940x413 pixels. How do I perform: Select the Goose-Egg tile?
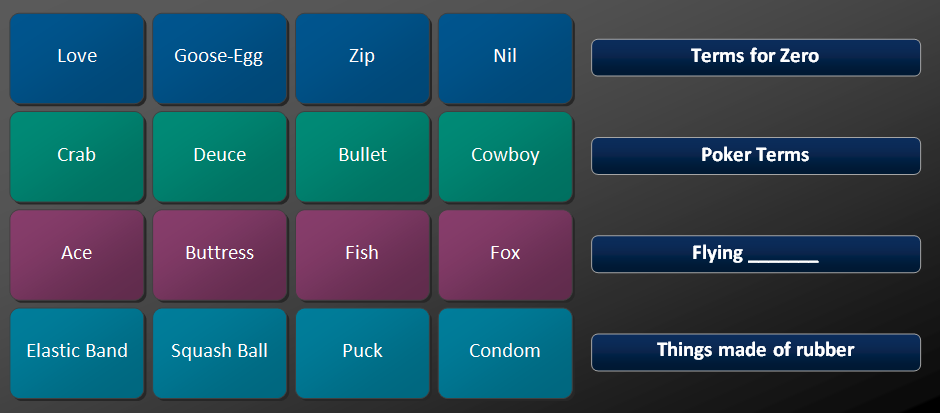[x=219, y=58]
